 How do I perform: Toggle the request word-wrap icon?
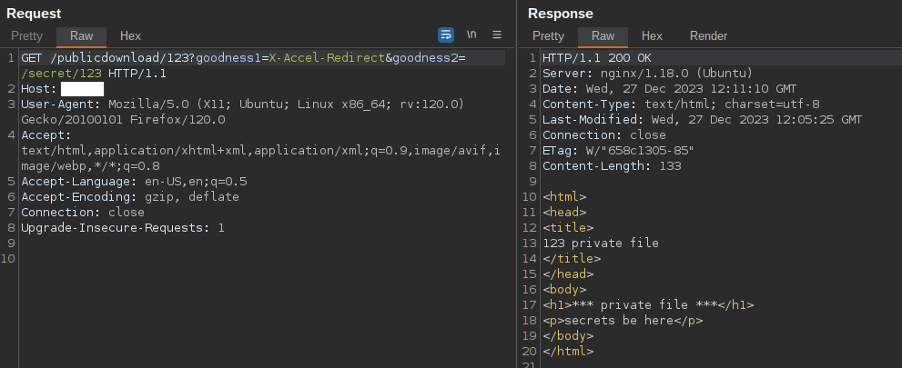point(446,35)
